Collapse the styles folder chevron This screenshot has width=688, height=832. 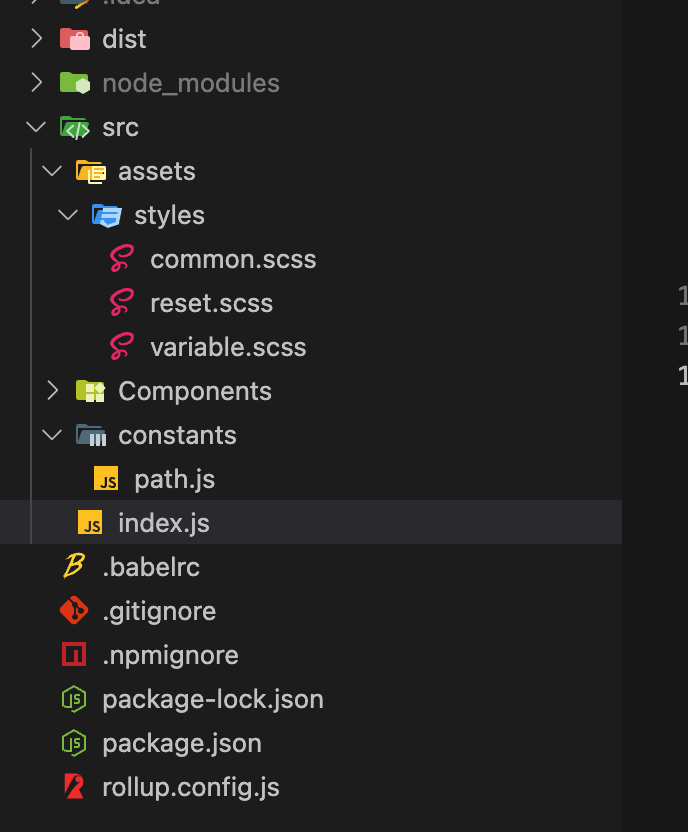pyautogui.click(x=69, y=215)
